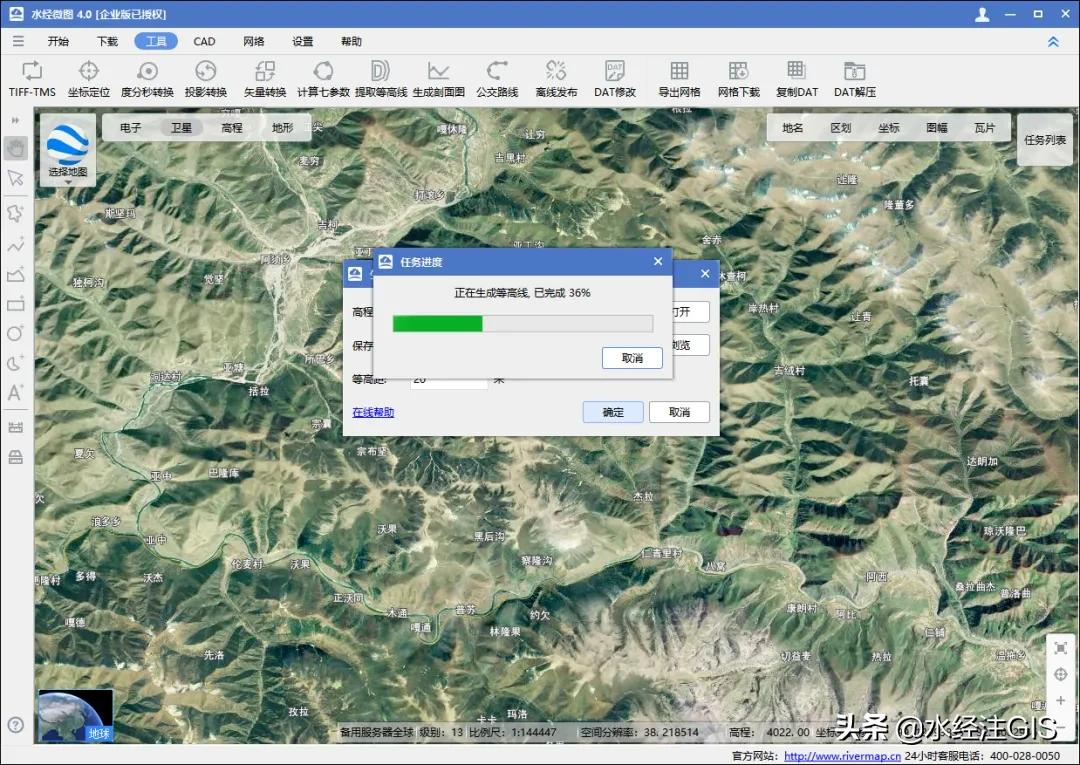
Task: Click the hamburger menu icon
Action: [x=18, y=41]
